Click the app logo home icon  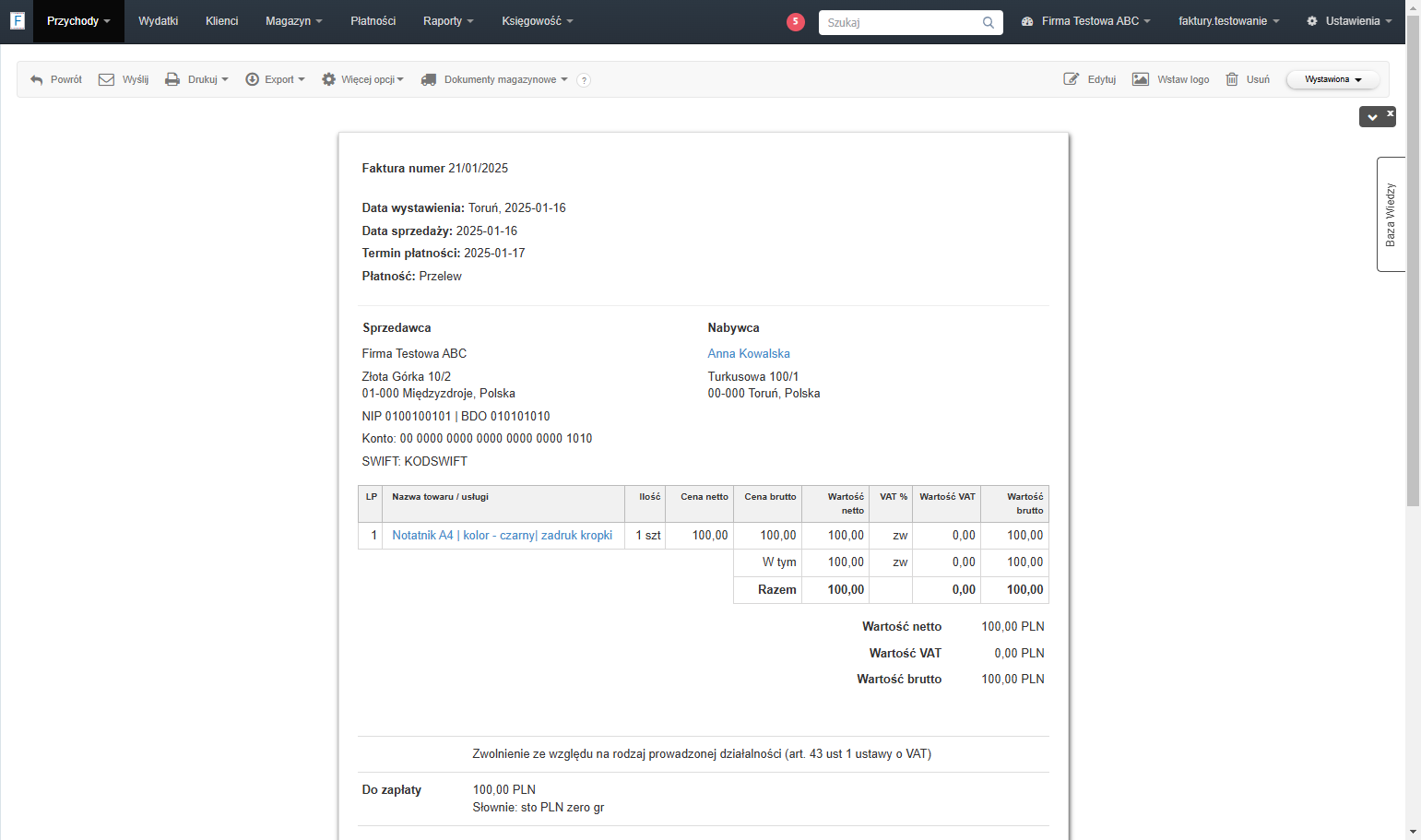tap(17, 20)
